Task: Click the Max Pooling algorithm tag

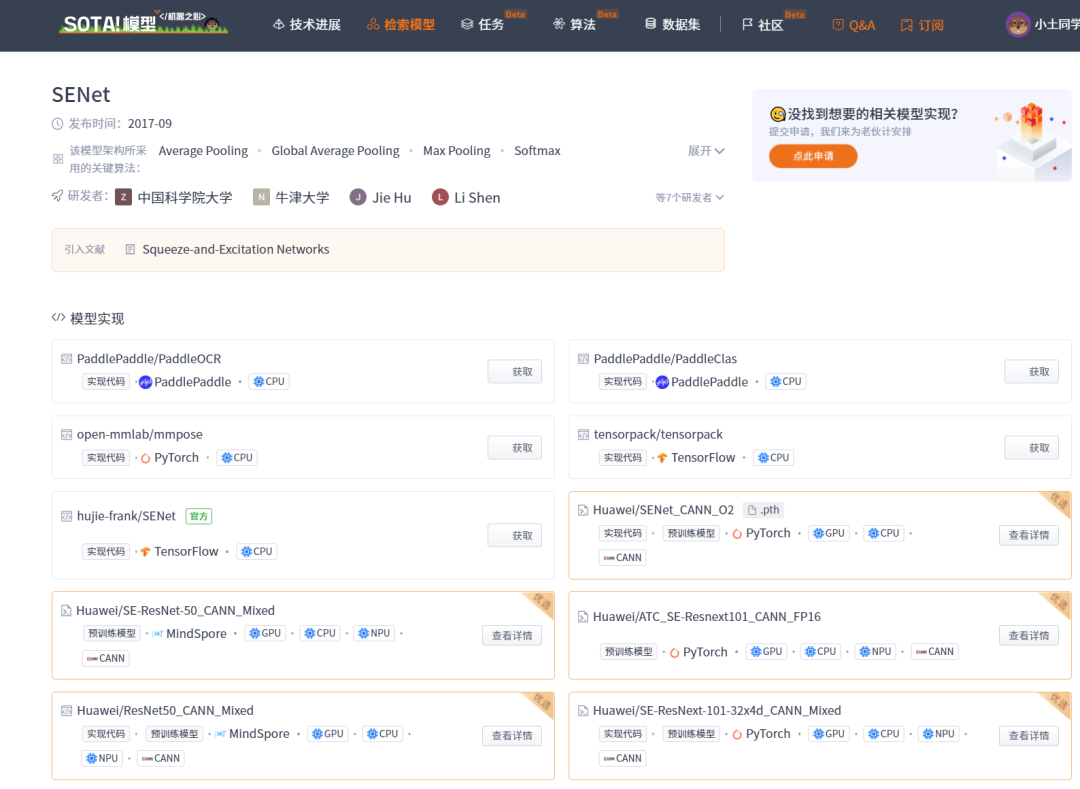Action: click(457, 151)
